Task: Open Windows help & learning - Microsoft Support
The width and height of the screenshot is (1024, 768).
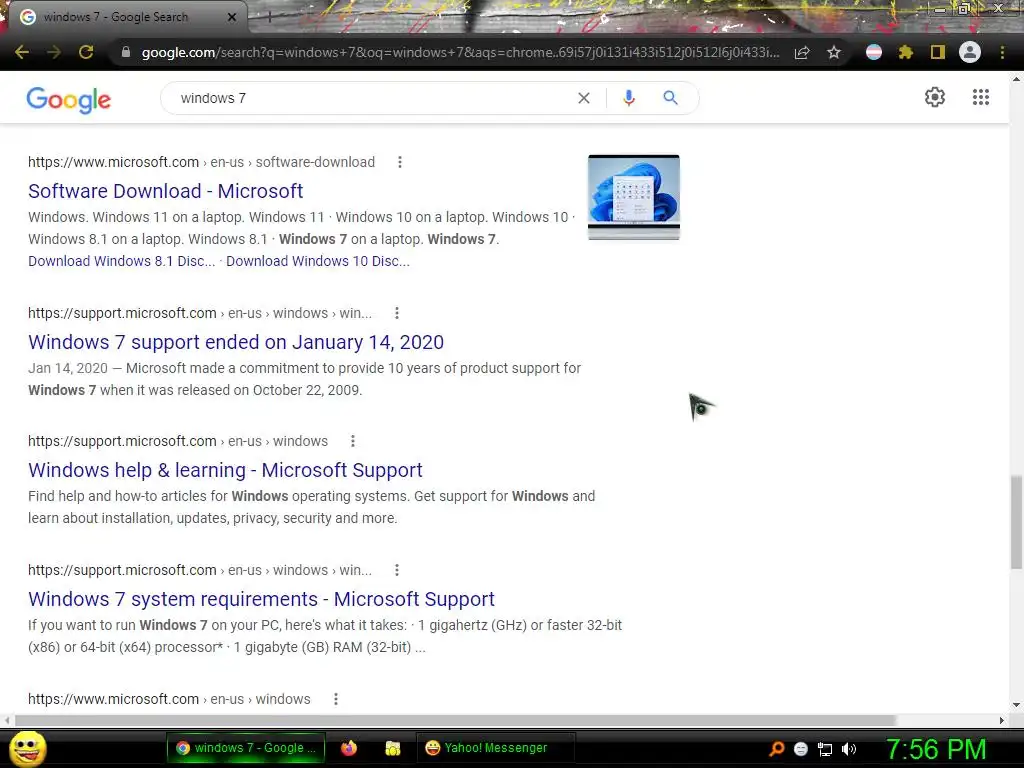Action: tap(225, 470)
